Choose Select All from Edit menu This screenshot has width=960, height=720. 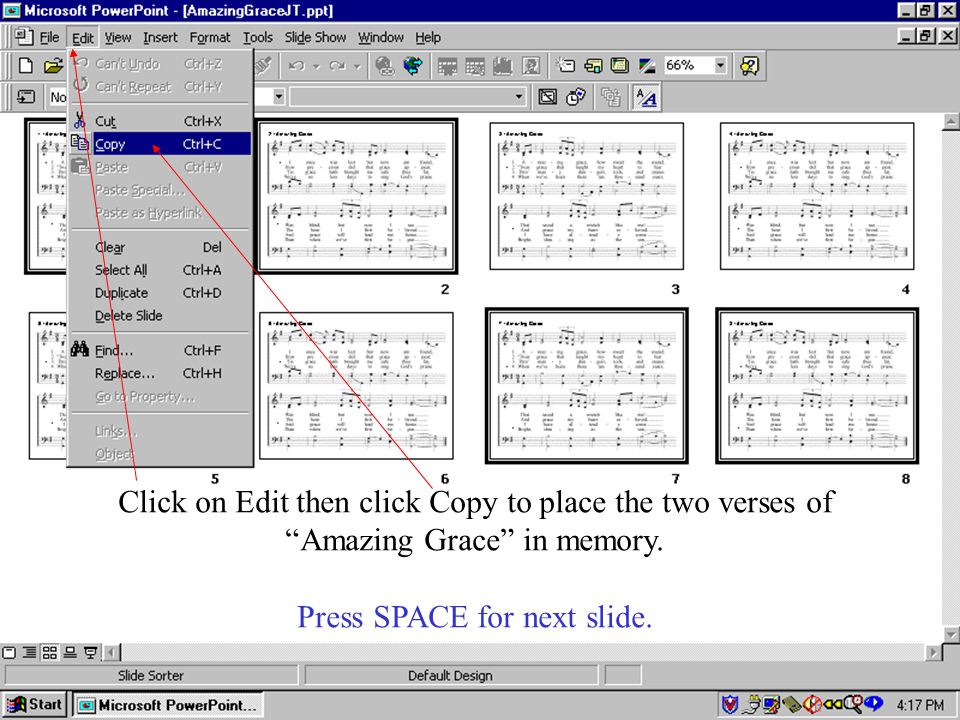click(160, 270)
